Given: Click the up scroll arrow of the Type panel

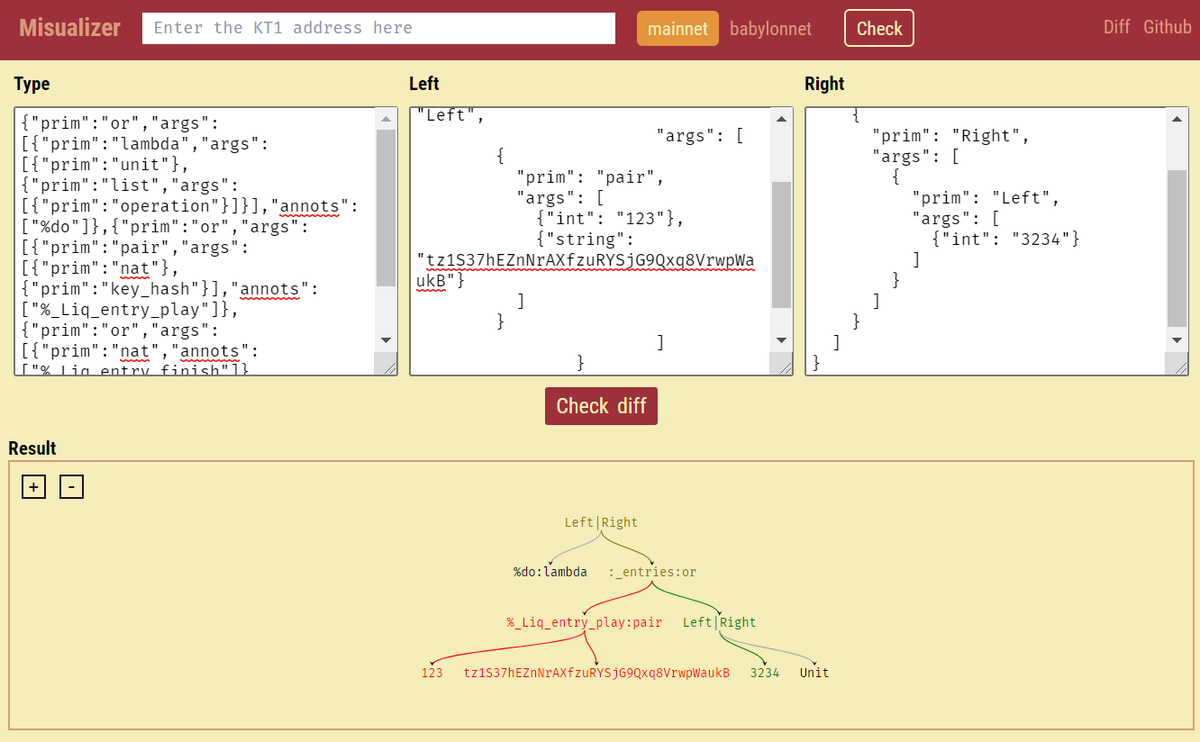Looking at the screenshot, I should 386,117.
